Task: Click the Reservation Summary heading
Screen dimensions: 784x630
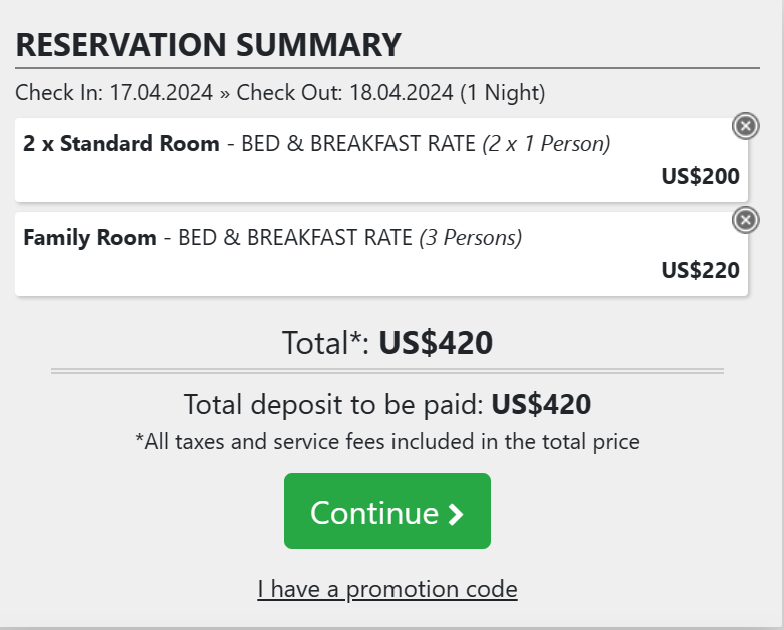Action: (x=208, y=45)
